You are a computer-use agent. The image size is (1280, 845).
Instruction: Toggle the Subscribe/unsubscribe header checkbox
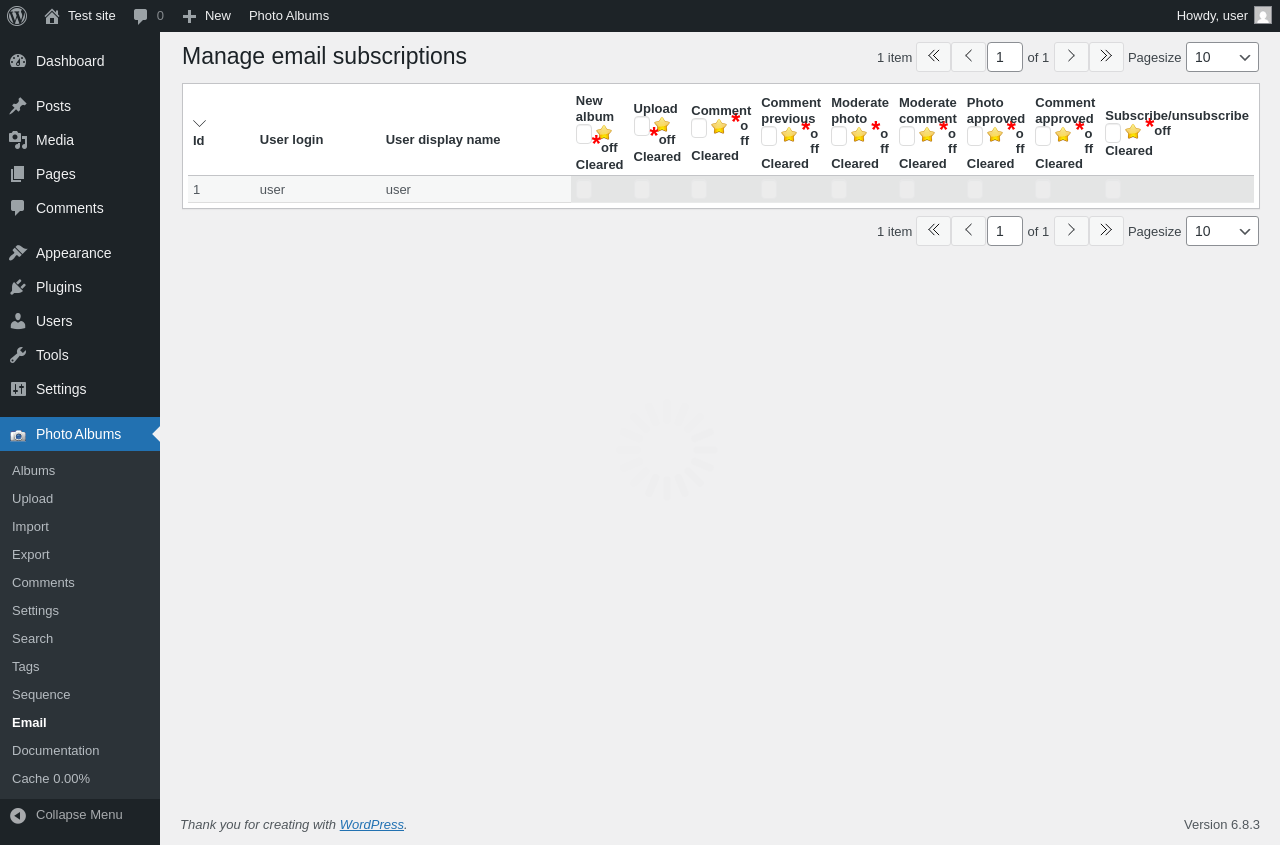pos(1113,132)
